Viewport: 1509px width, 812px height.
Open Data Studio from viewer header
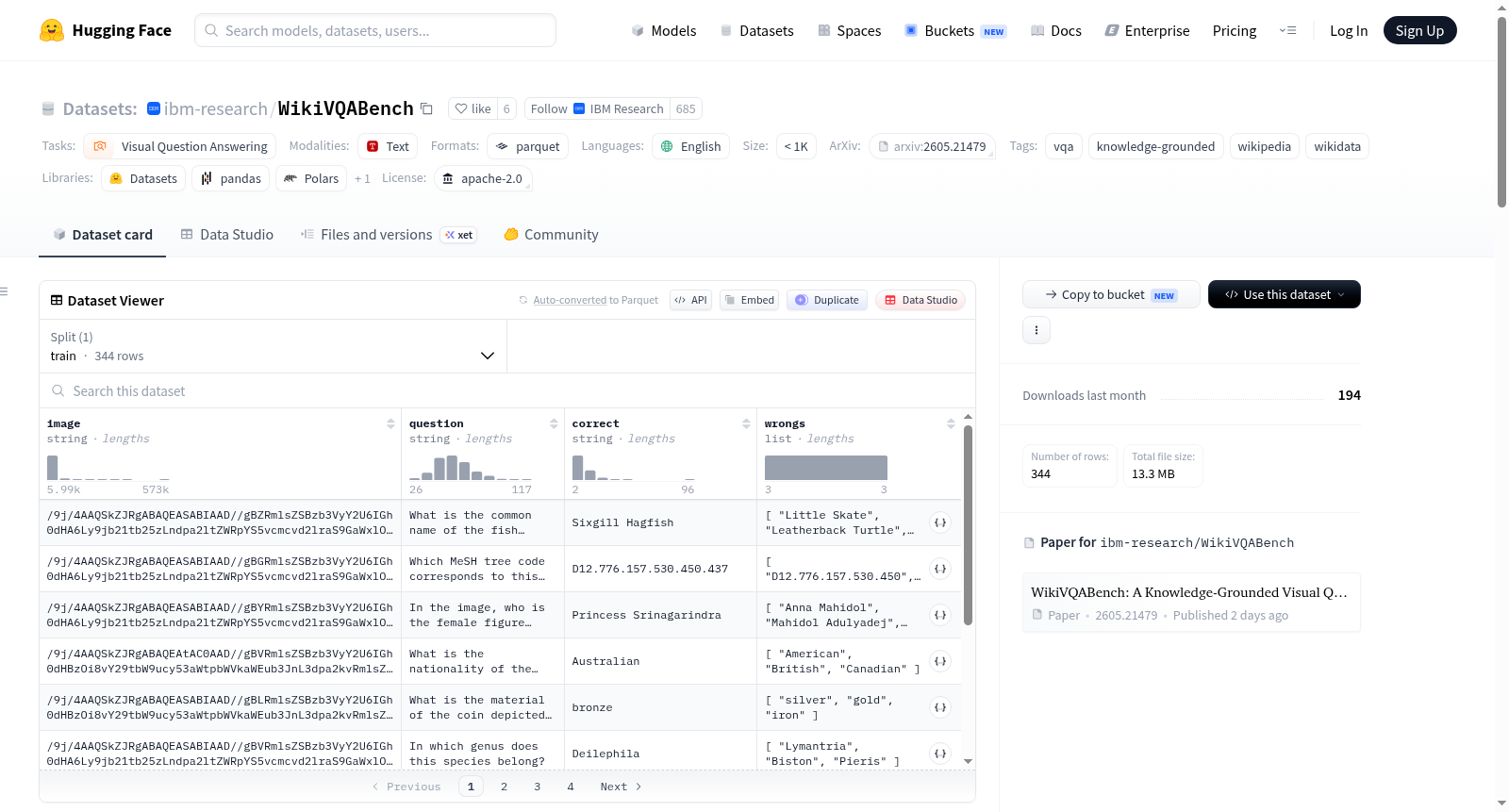coord(920,300)
